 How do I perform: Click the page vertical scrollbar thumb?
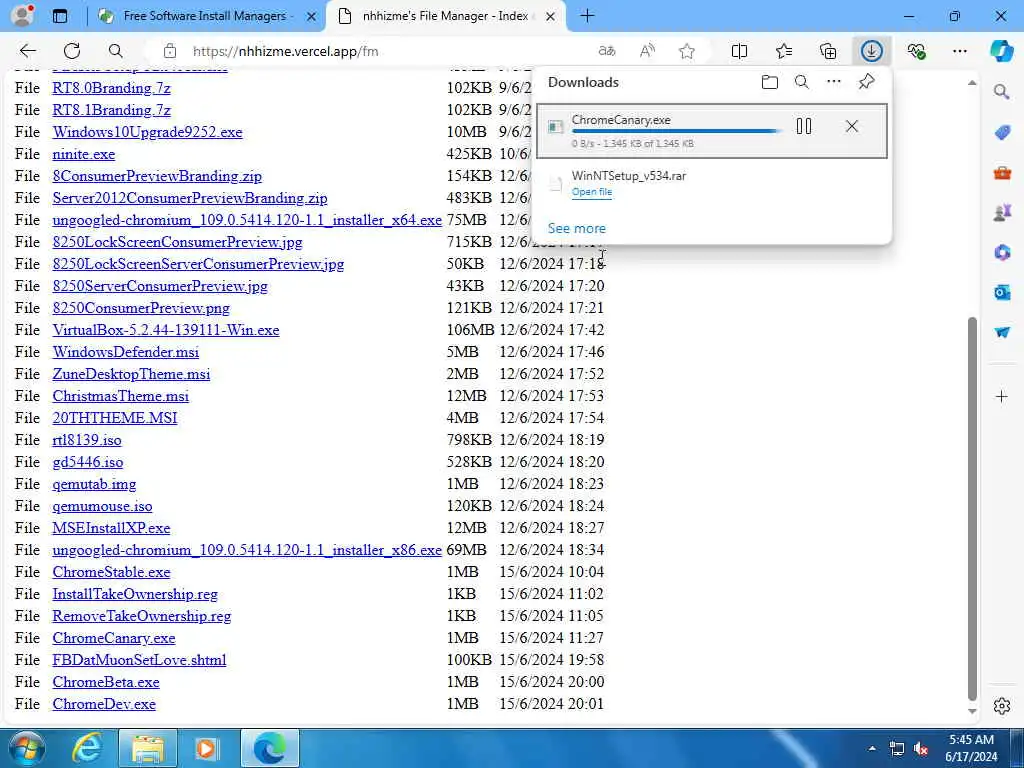point(972,509)
